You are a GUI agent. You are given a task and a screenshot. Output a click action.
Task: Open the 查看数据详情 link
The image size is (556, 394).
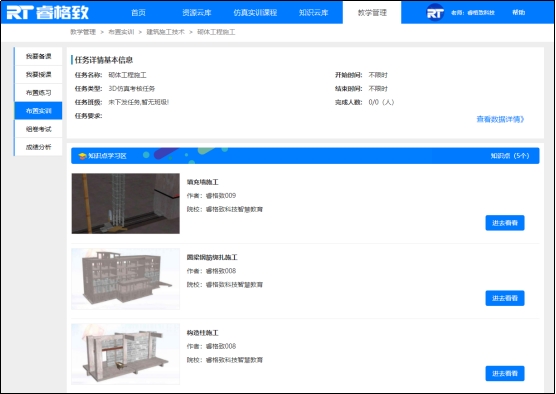tap(500, 120)
